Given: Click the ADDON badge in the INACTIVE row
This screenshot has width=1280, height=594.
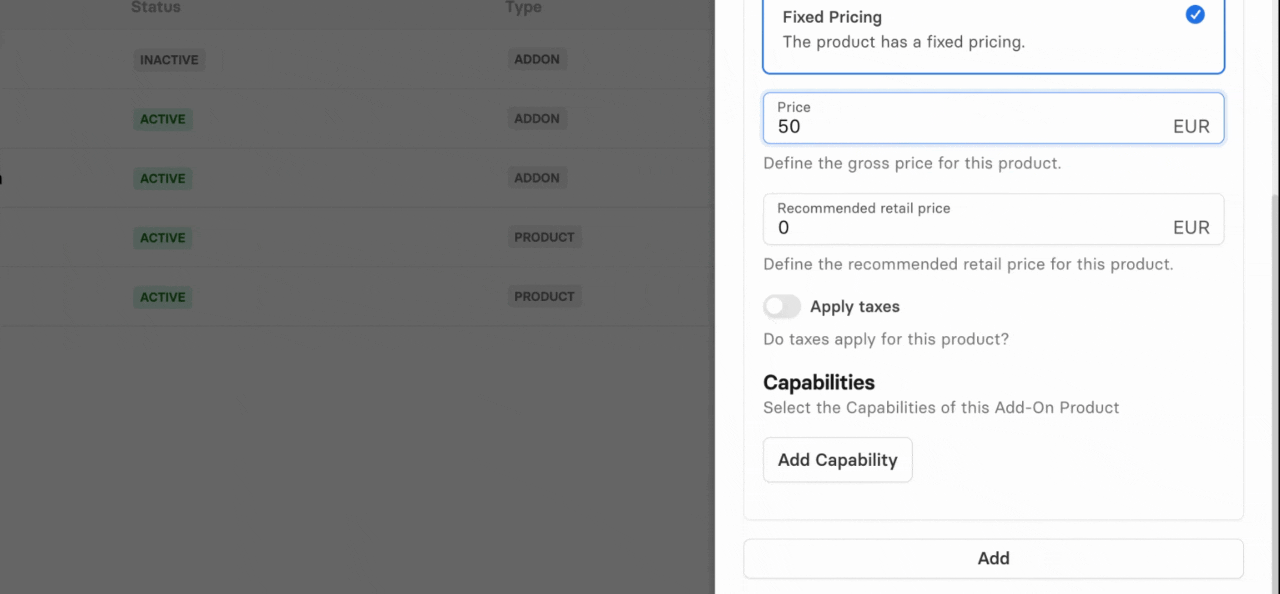Looking at the screenshot, I should (537, 59).
